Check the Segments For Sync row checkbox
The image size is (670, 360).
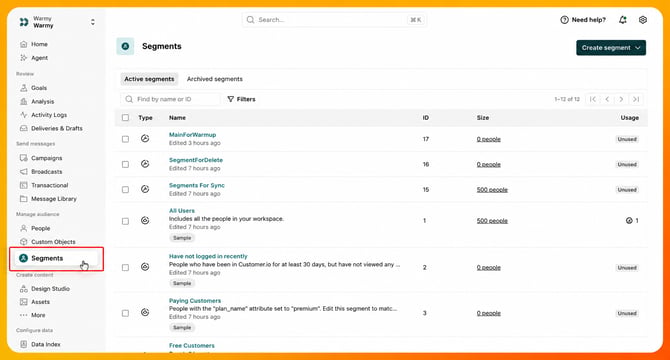click(125, 189)
